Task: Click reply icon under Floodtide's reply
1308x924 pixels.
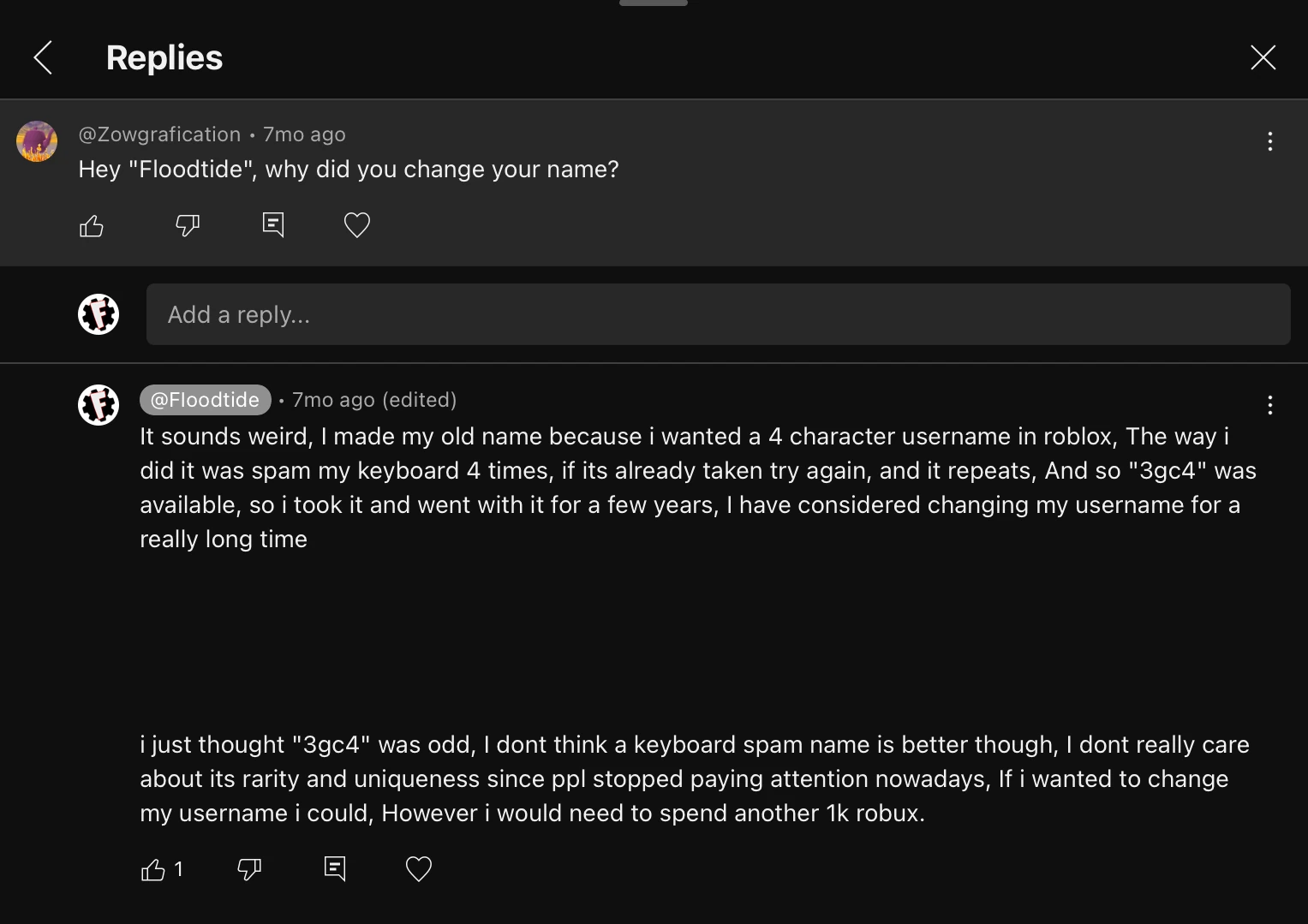Action: point(335,869)
